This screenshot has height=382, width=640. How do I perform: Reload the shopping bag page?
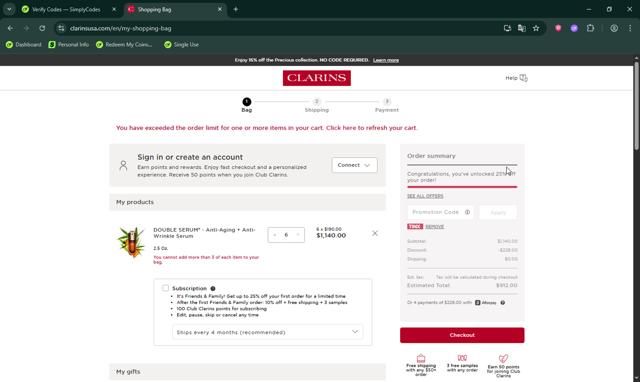point(42,28)
